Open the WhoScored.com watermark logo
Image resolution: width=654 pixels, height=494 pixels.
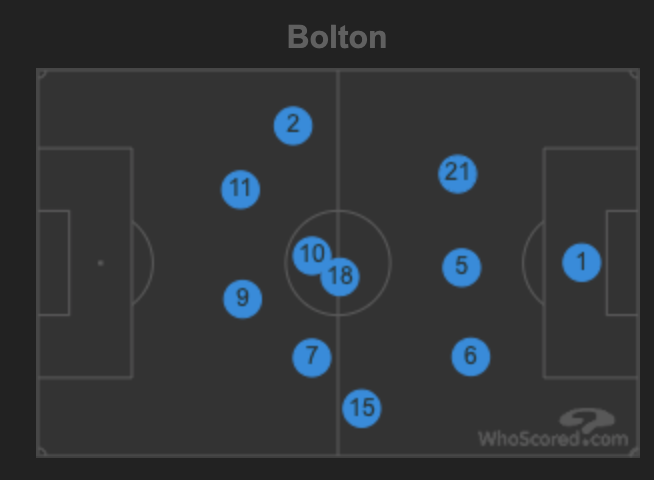click(x=553, y=428)
